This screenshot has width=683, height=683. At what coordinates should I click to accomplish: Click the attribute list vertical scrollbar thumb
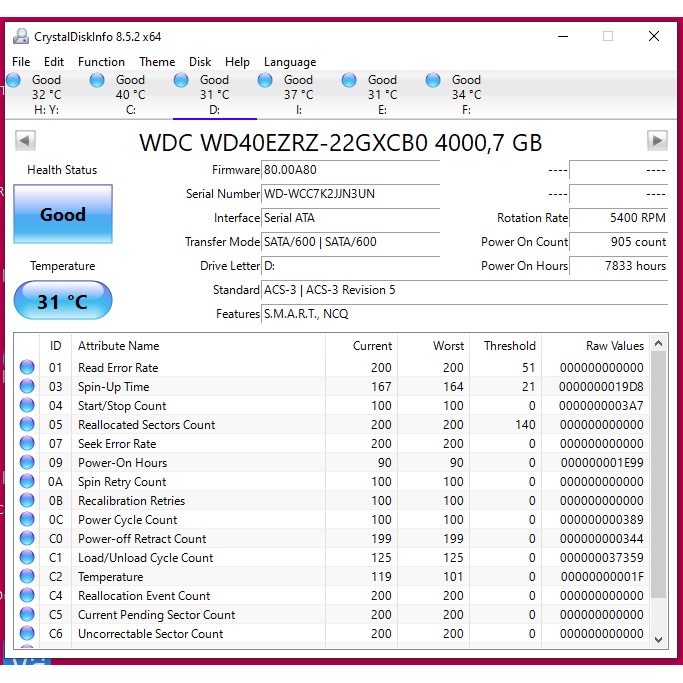[x=659, y=475]
